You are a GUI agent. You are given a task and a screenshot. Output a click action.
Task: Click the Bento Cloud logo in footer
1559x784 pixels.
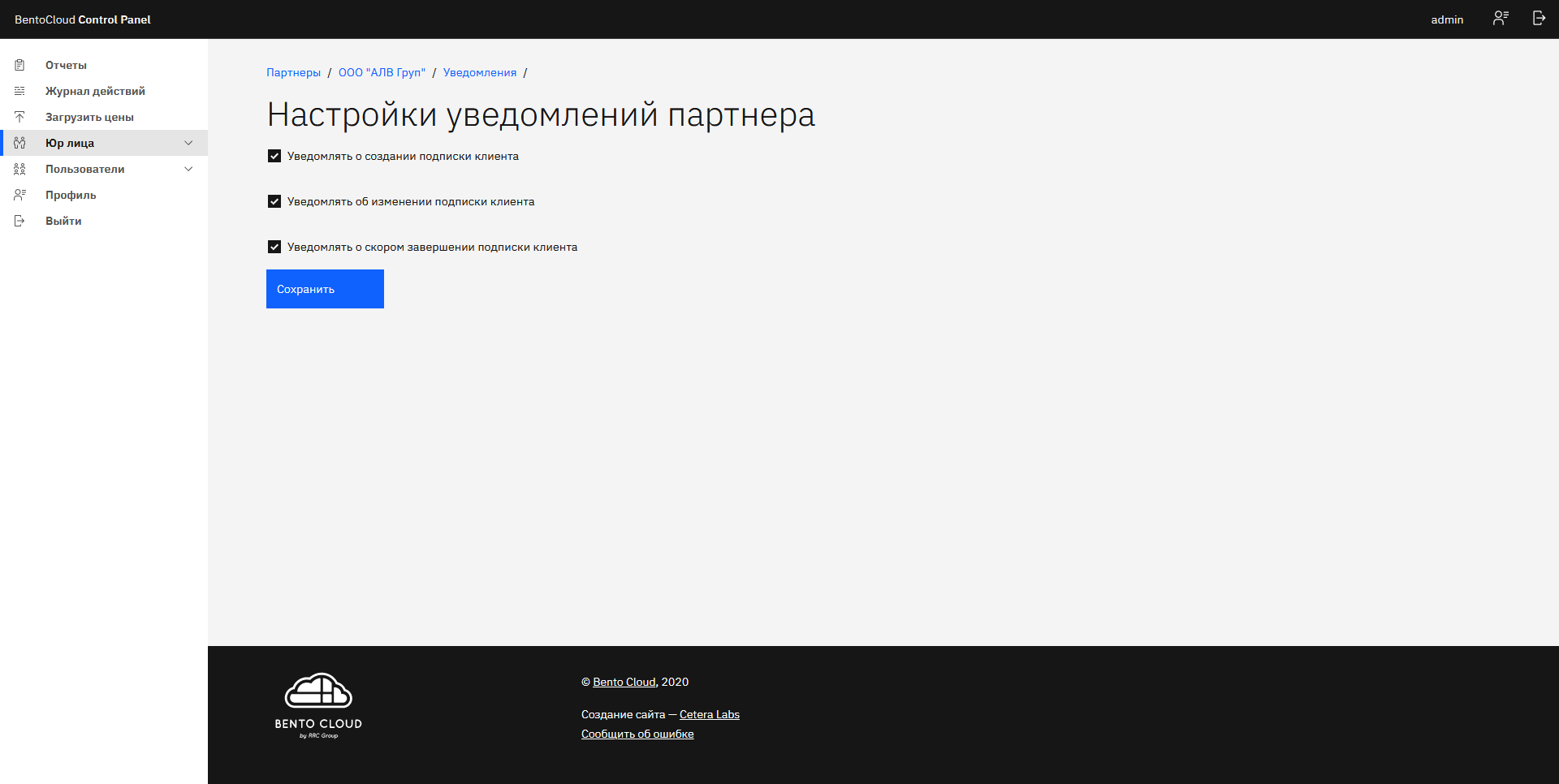pos(317,704)
